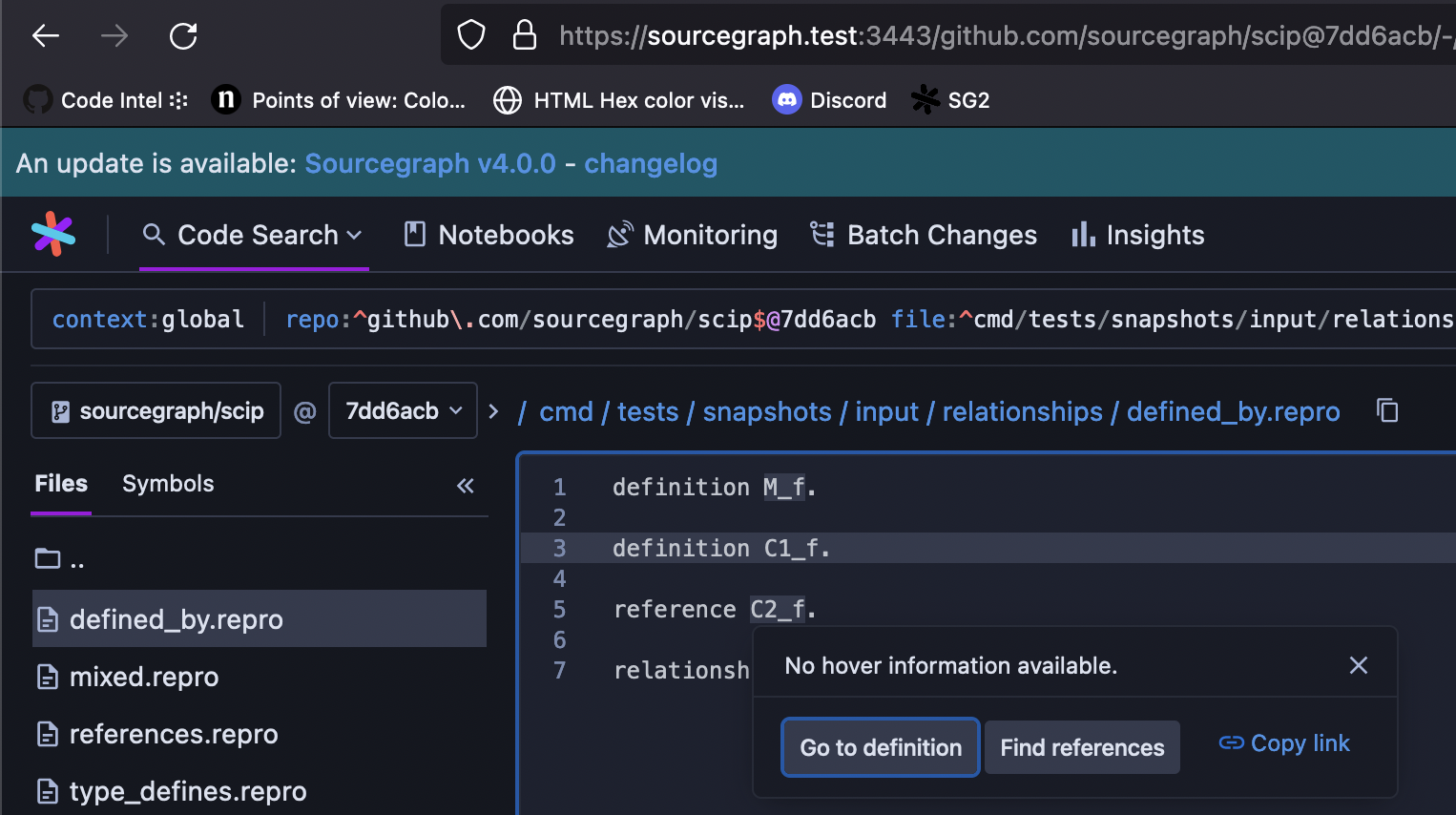Image resolution: width=1456 pixels, height=815 pixels.
Task: Click Find references button
Action: click(1082, 747)
